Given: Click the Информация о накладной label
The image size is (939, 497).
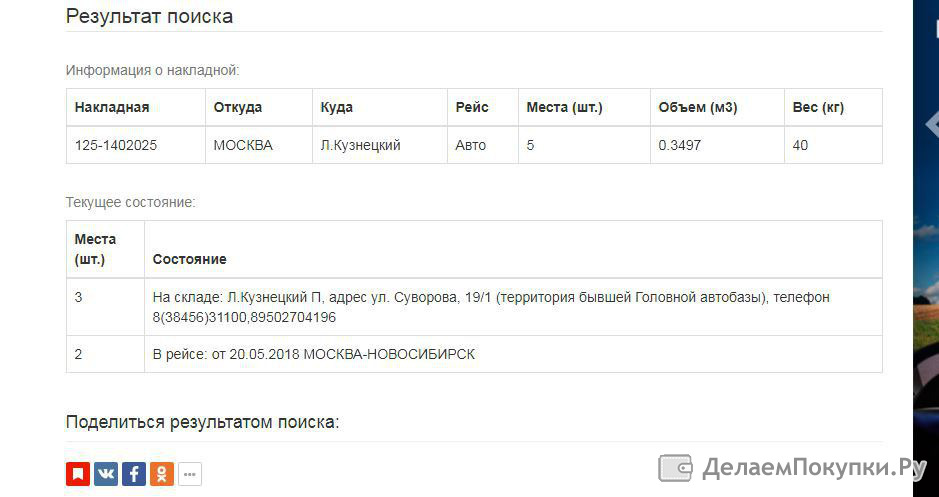Looking at the screenshot, I should pyautogui.click(x=153, y=70).
